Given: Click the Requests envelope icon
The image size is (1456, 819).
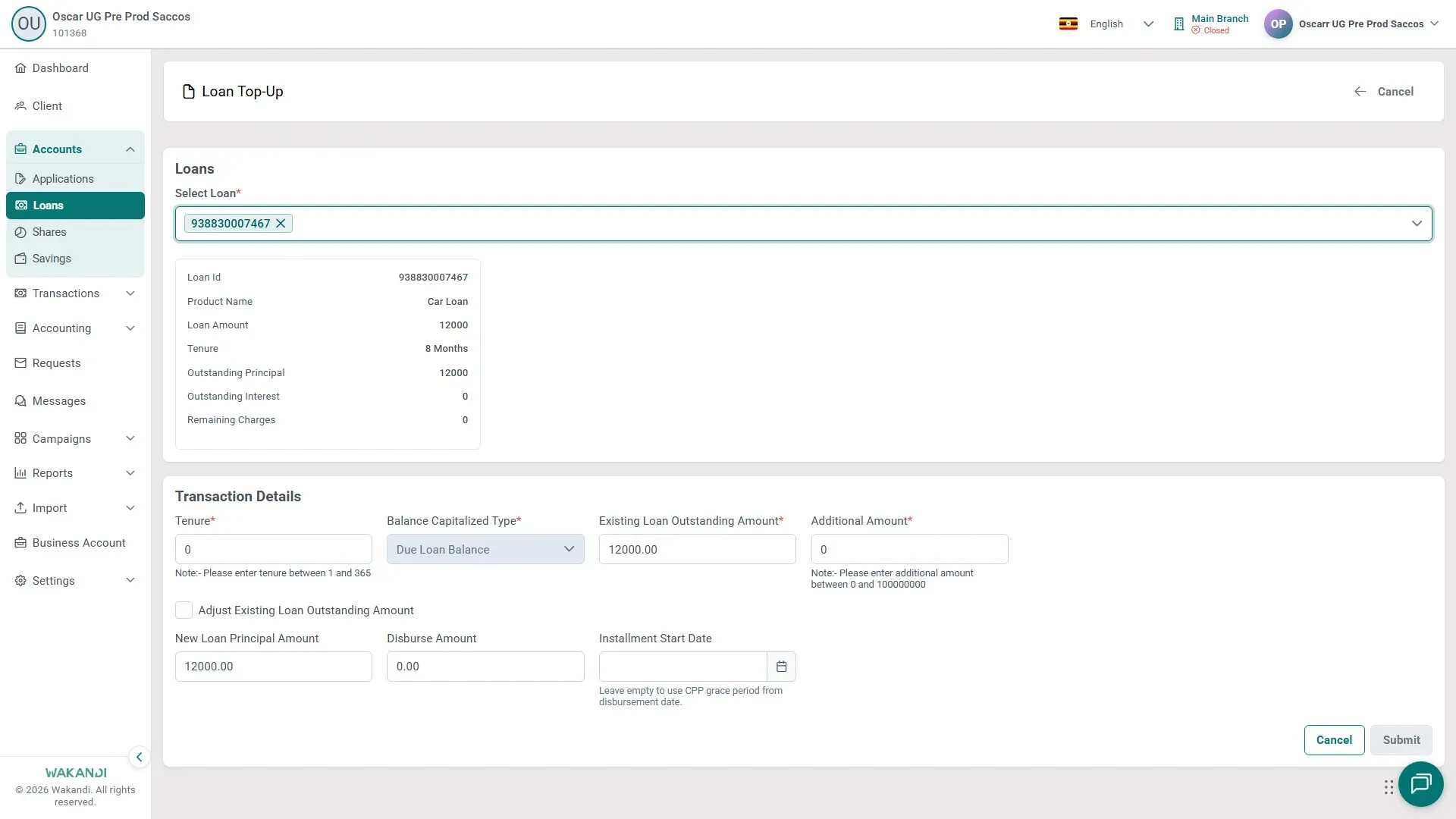Looking at the screenshot, I should coord(20,363).
